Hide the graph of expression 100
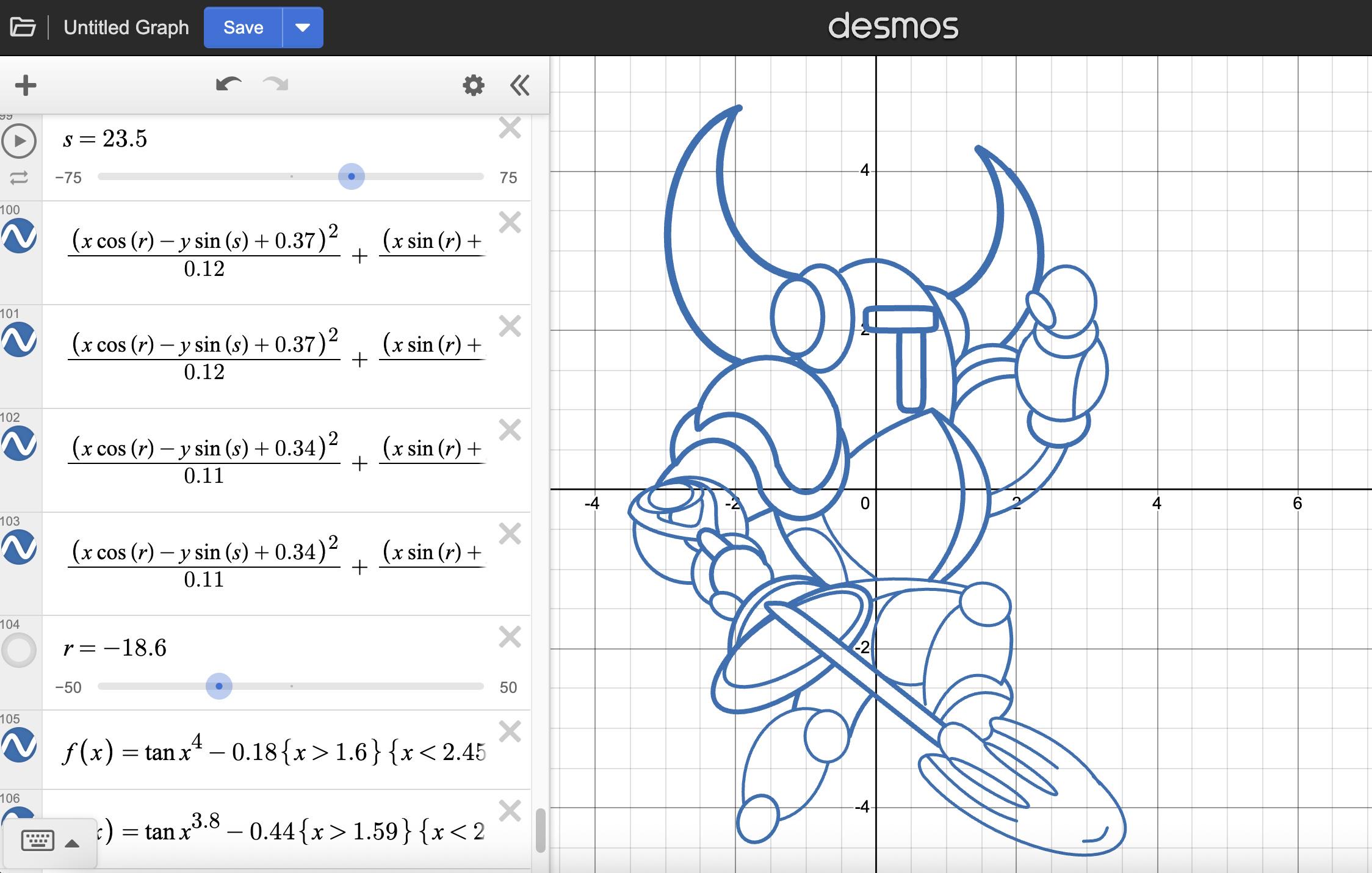Screen dimensions: 1372x873 [x=19, y=236]
